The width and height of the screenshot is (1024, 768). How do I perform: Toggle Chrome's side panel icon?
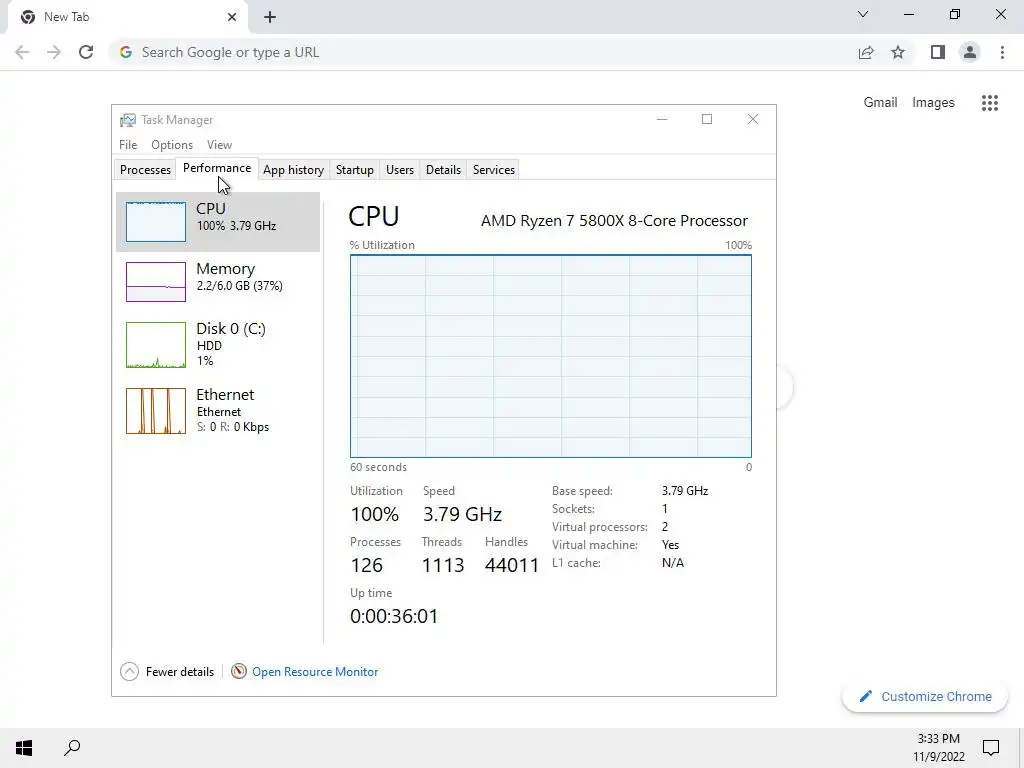click(x=938, y=52)
